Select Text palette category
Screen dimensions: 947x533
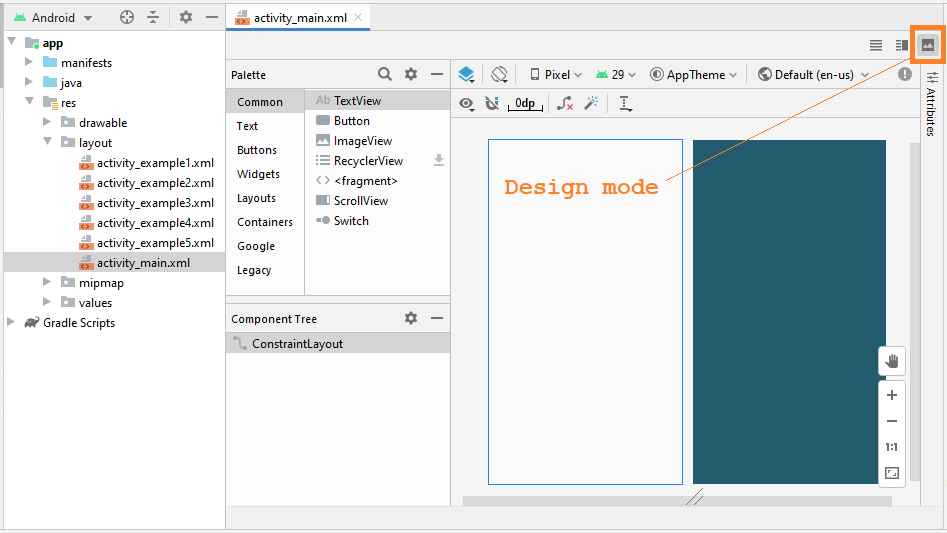[x=265, y=126]
